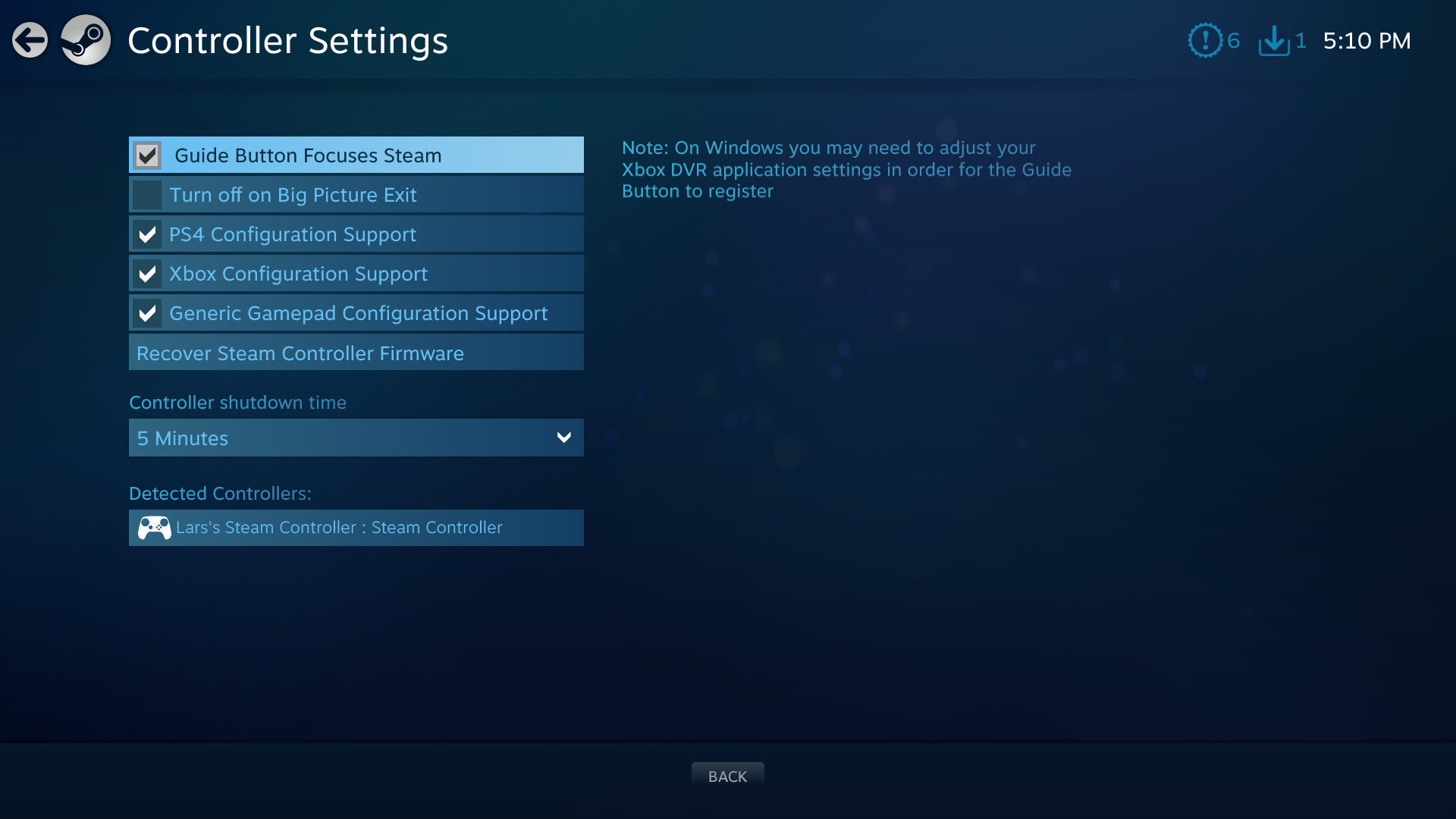Viewport: 1456px width, 819px height.
Task: Click Recover Steam Controller Firmware button
Action: [356, 352]
